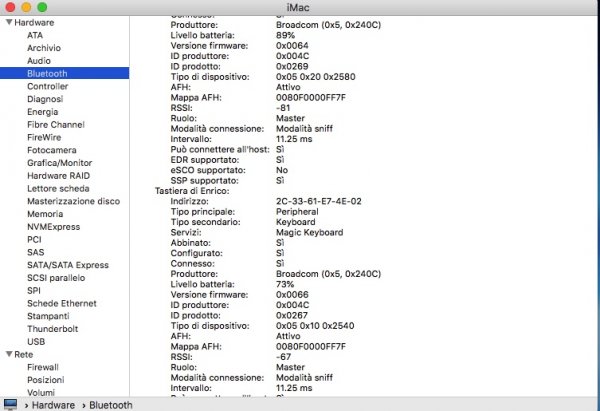Select Firewall under Rete

tap(42, 367)
